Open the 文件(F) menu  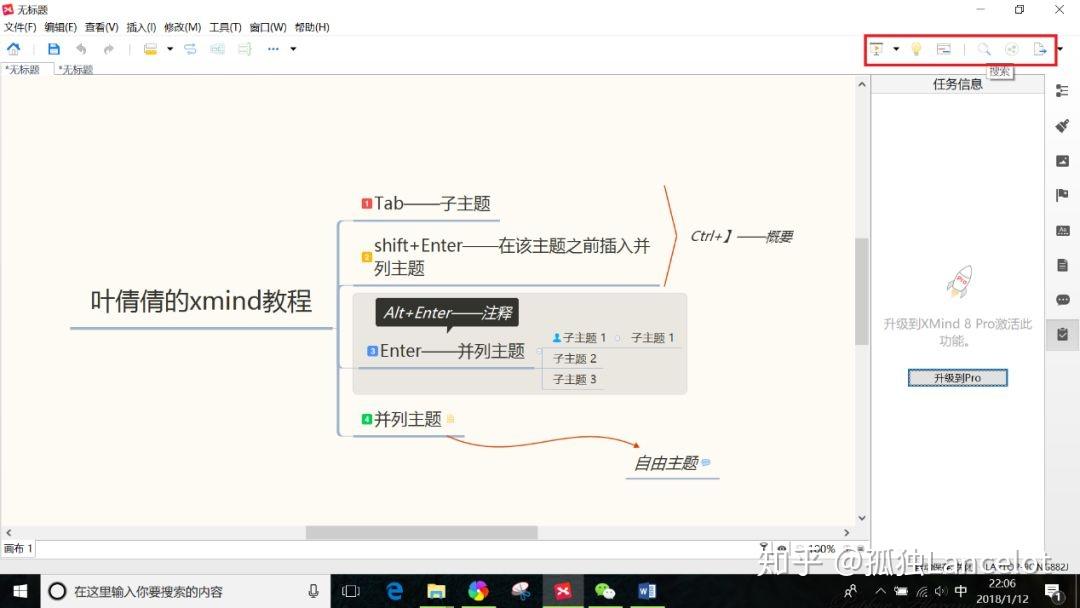20,27
